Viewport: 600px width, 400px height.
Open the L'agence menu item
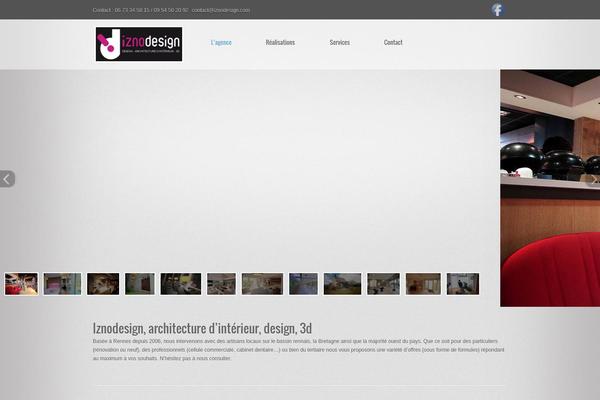pos(221,42)
